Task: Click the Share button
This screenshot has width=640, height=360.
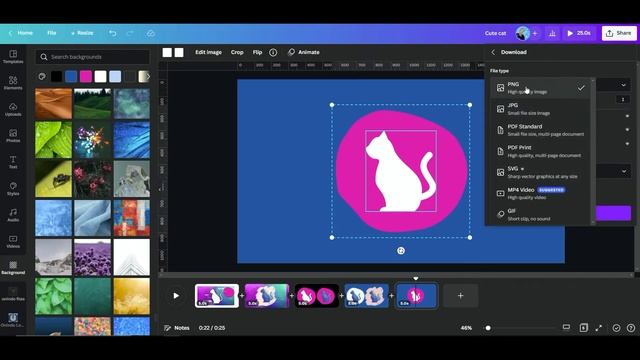Action: (x=619, y=33)
